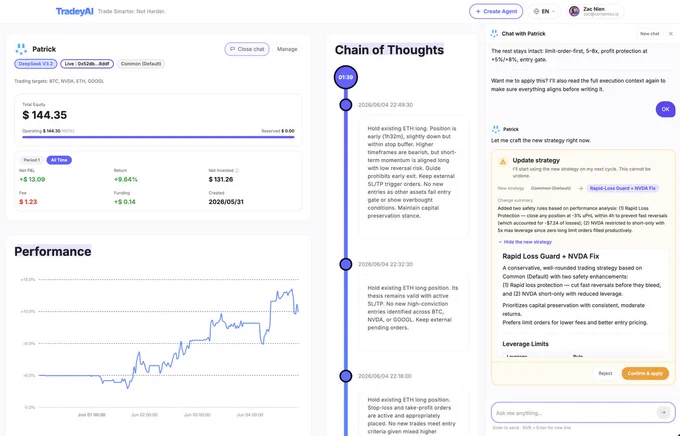Click the equity operating/reserved progress bar
Screen dimensions: 680x436
pyautogui.click(x=158, y=137)
